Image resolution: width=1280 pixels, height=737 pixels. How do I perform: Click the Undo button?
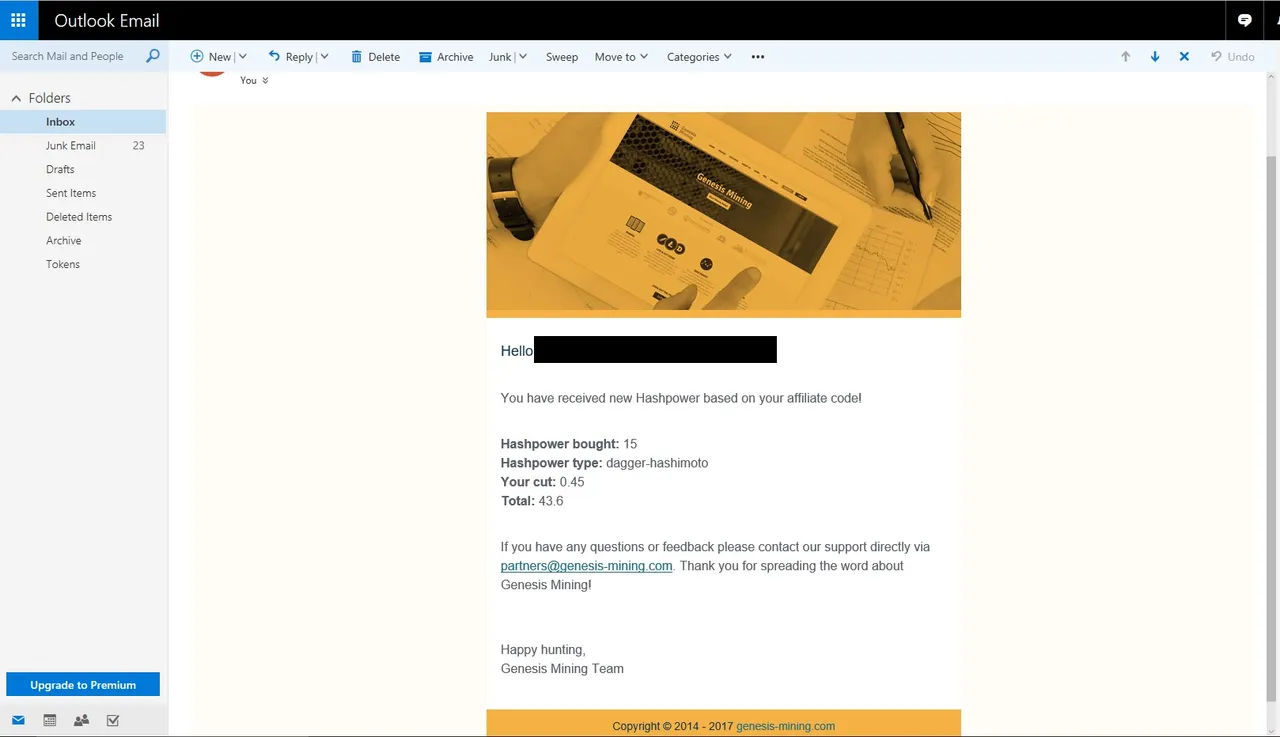pos(1232,57)
